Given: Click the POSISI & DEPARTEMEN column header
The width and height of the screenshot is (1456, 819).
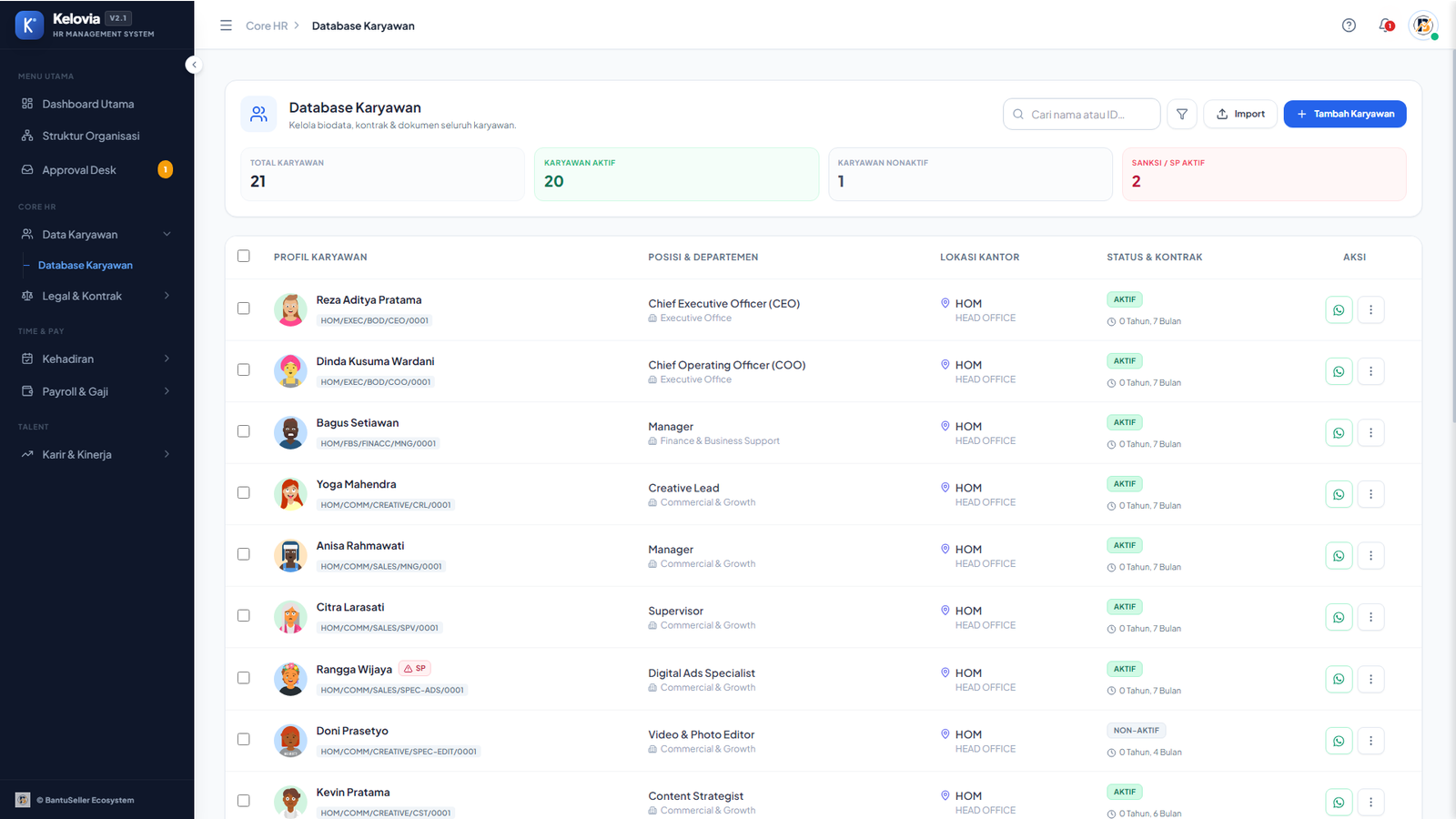Looking at the screenshot, I should [703, 258].
